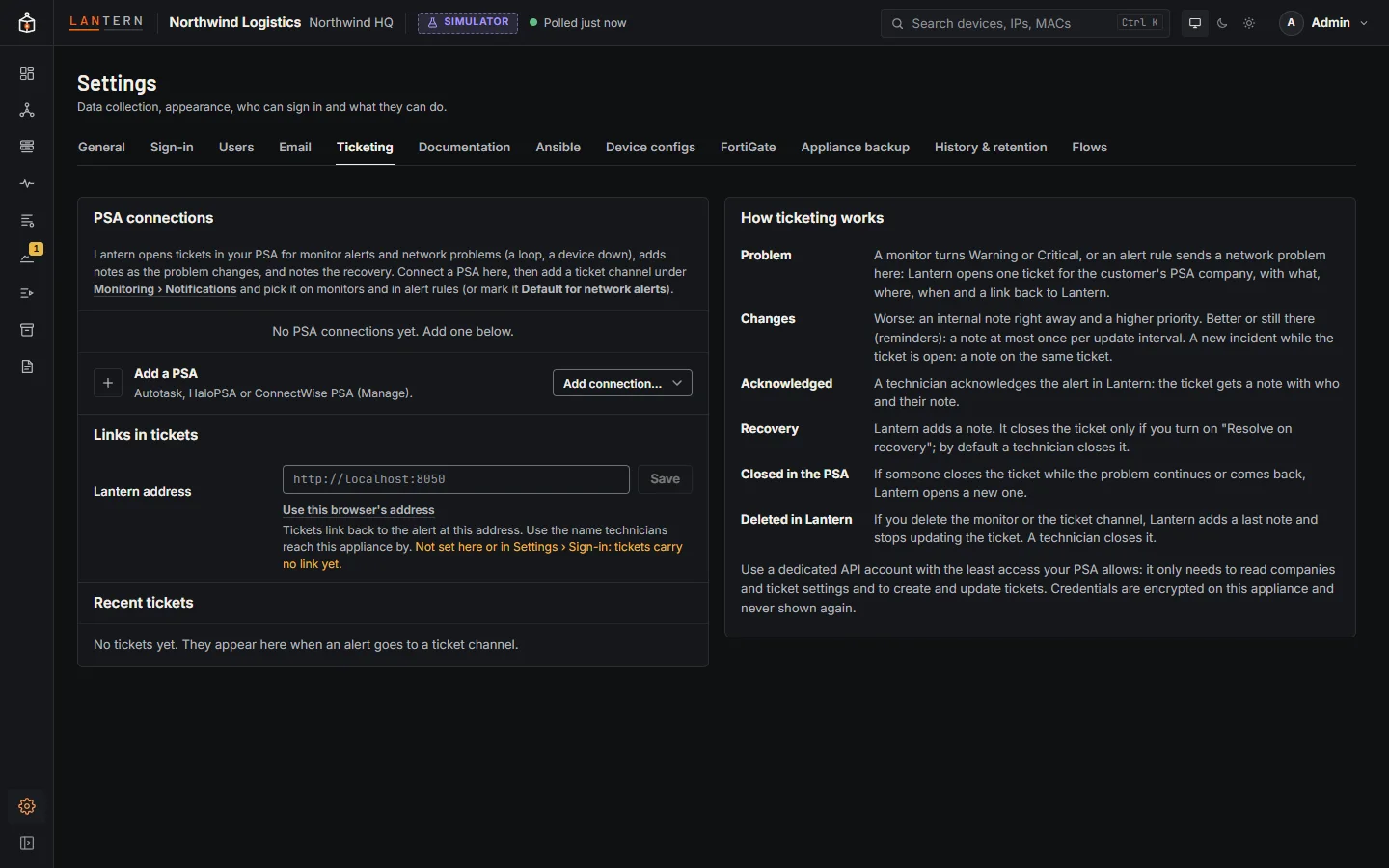Click the LANTERN wordmark
Screen dimensions: 1389x868
[106, 21]
